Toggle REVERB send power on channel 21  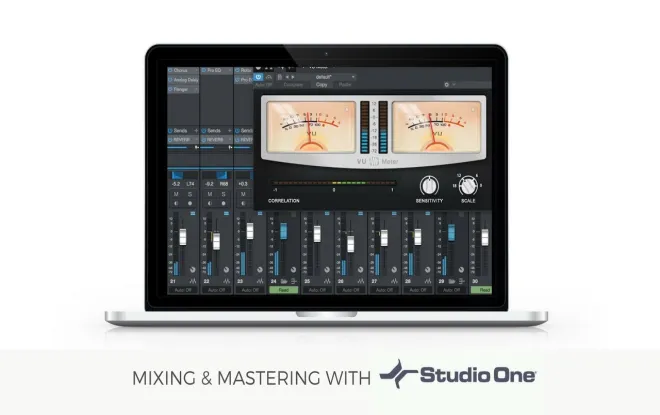coord(170,139)
